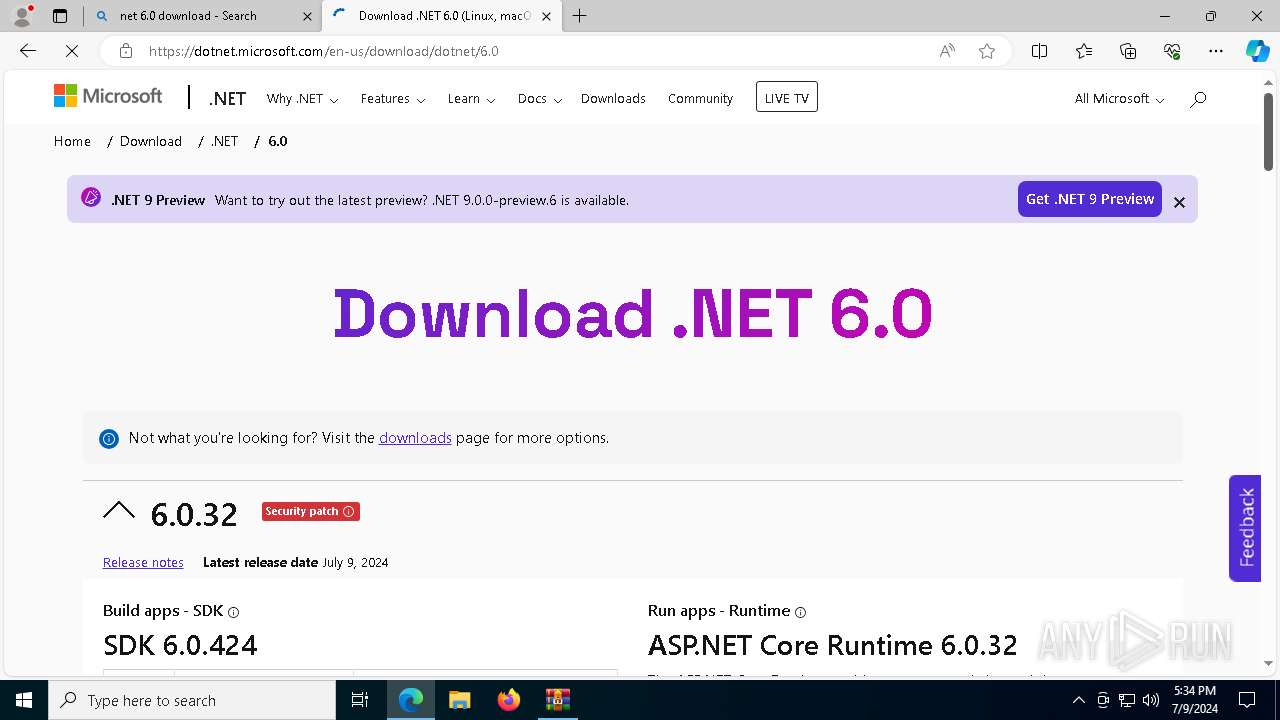Show hidden tray icons chevron

pos(1078,700)
